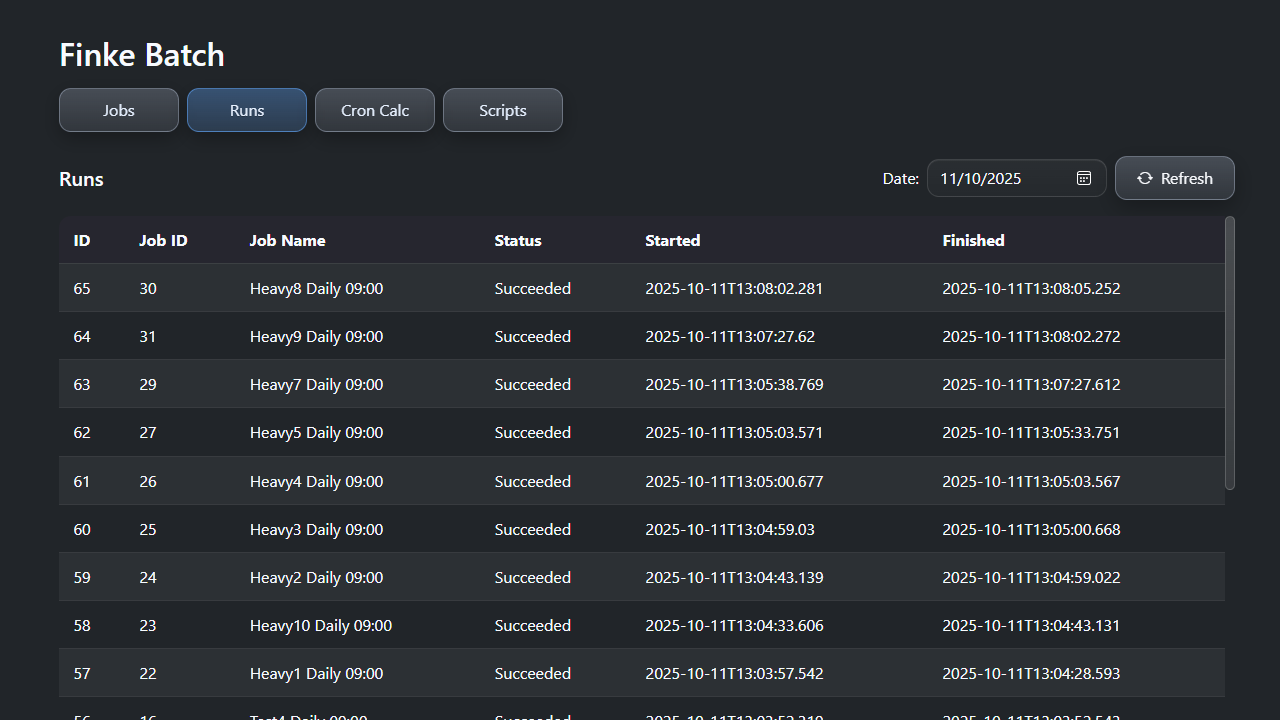
Task: Select the Heavy9 Daily 09:00 run row
Action: [316, 337]
